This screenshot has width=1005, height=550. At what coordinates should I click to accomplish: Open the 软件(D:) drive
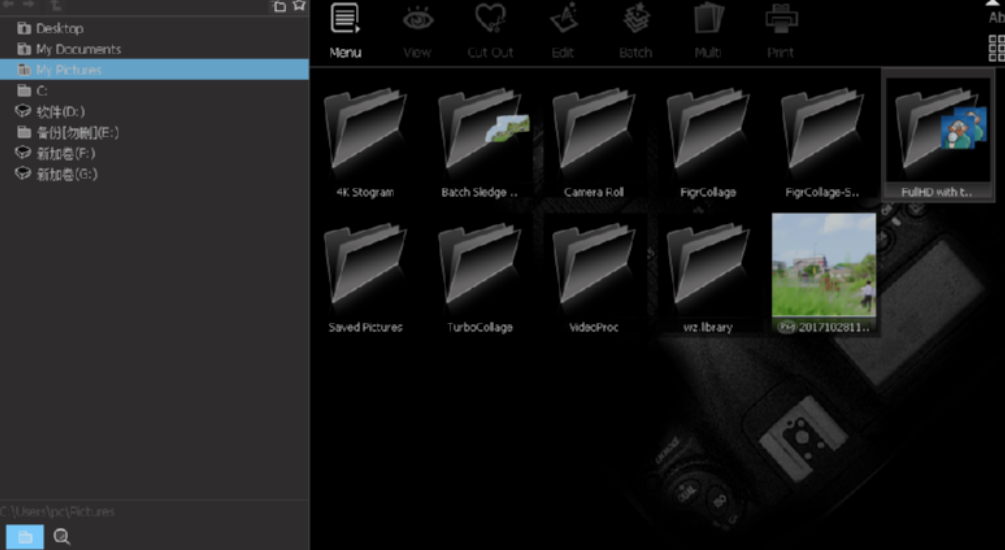point(60,111)
